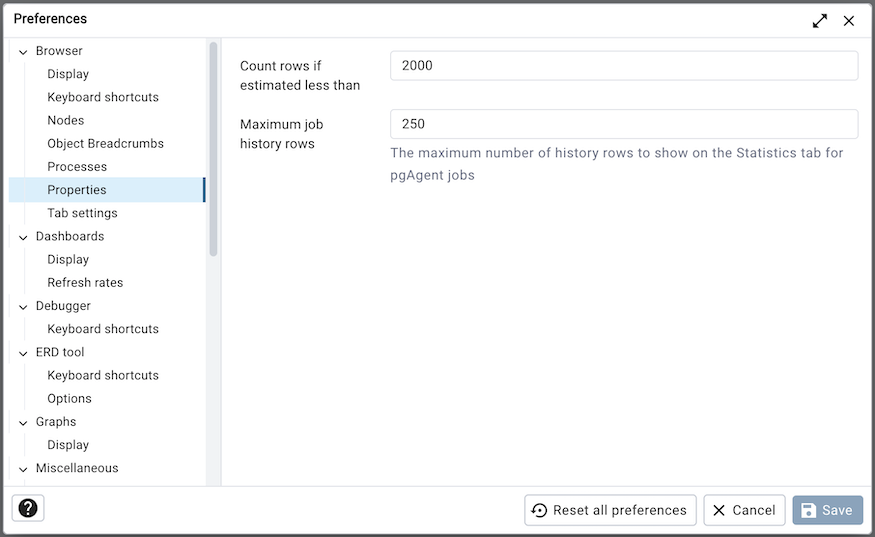Viewport: 875px width, 537px height.
Task: Click Reset all preferences button
Action: pos(610,510)
